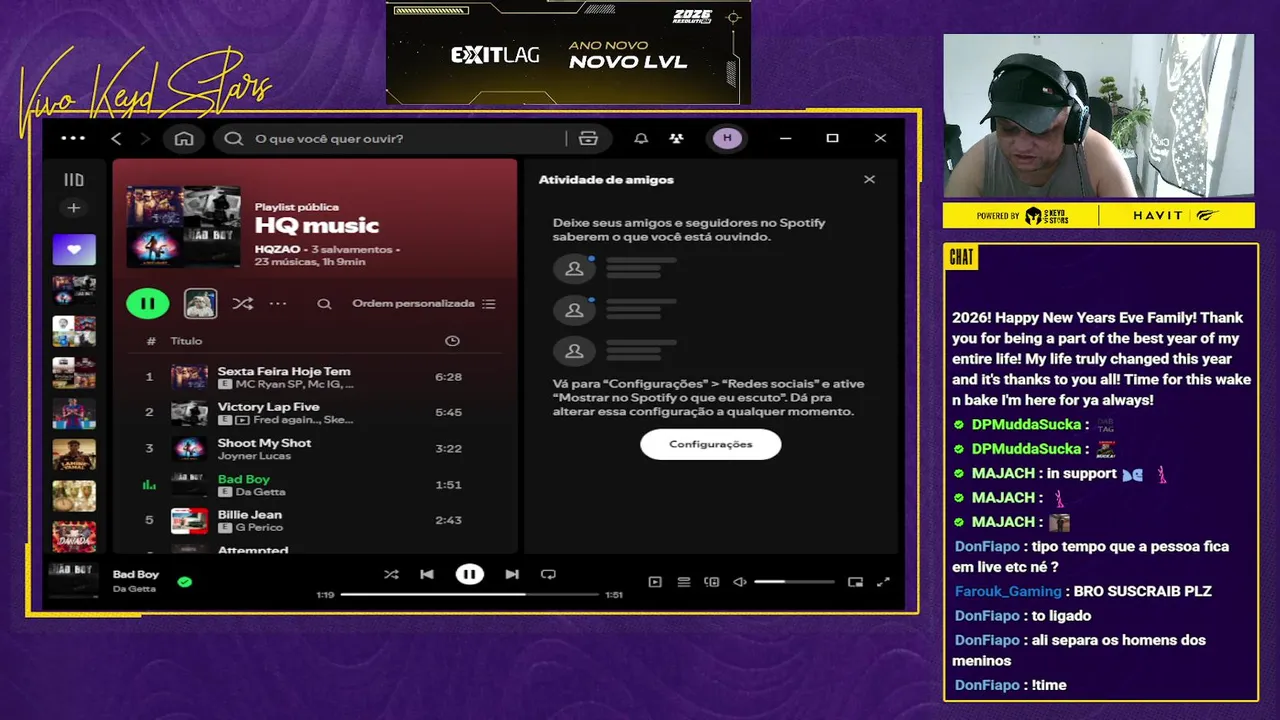
Task: Open the Spotify three-dots main menu
Action: 73,138
